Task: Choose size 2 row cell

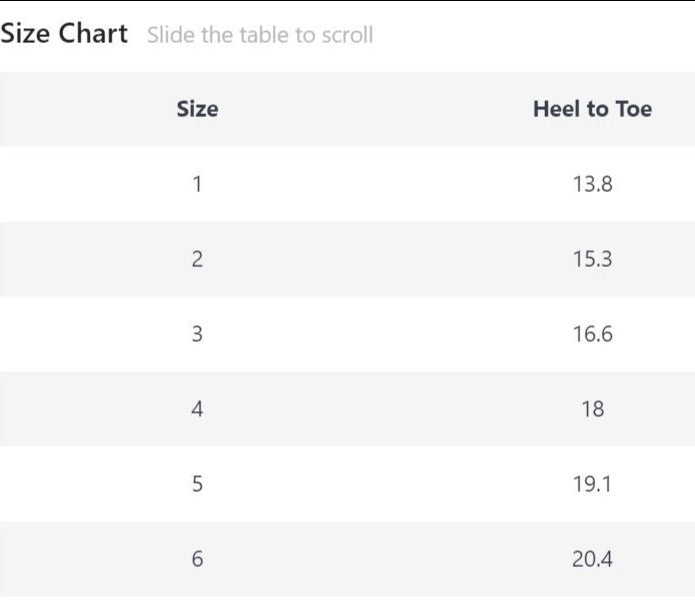Action: tap(197, 259)
